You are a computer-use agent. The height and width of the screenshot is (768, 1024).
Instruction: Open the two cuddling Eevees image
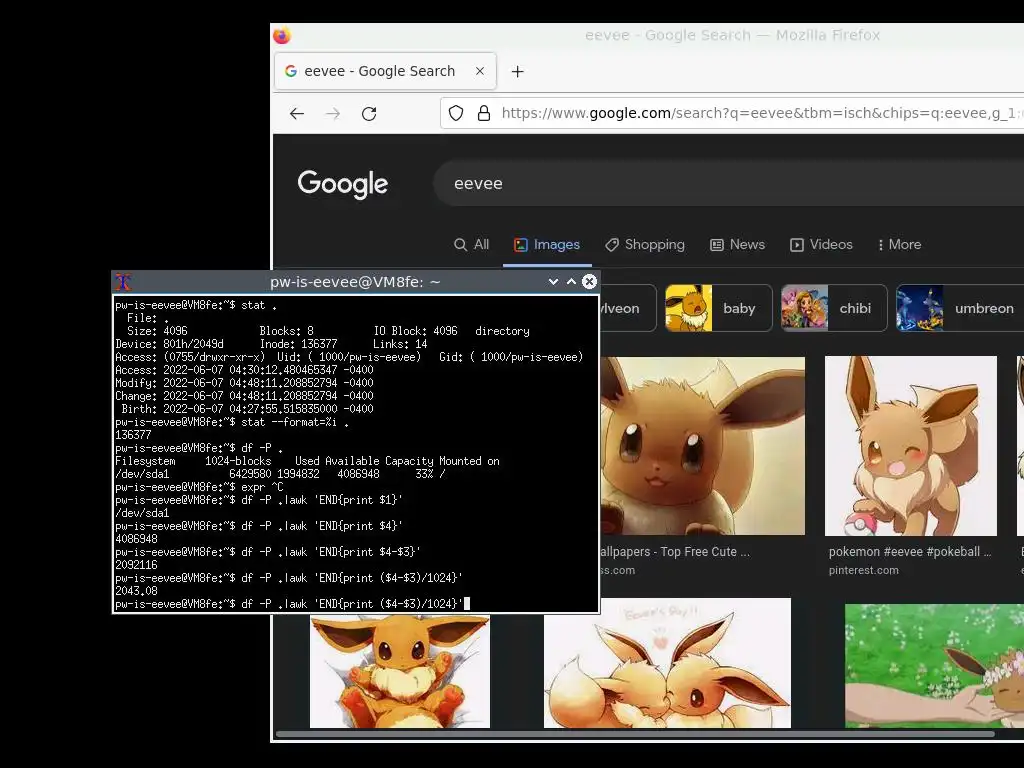coord(667,663)
